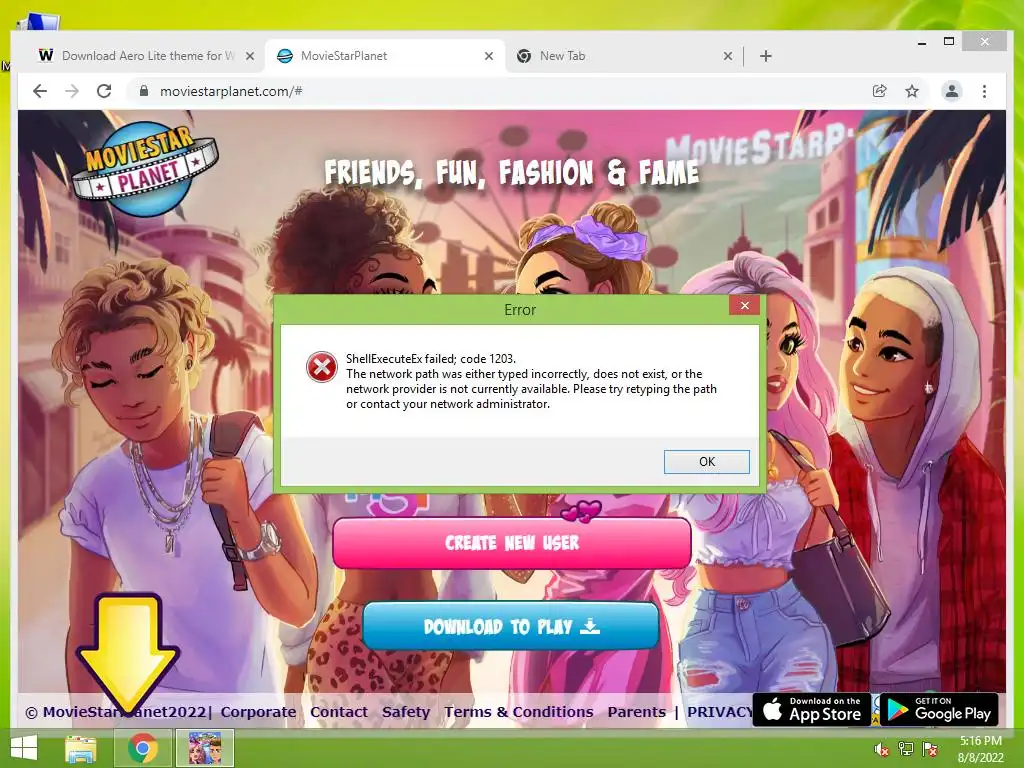Viewport: 1024px width, 768px height.
Task: Minimize the Chrome window
Action: [x=921, y=42]
